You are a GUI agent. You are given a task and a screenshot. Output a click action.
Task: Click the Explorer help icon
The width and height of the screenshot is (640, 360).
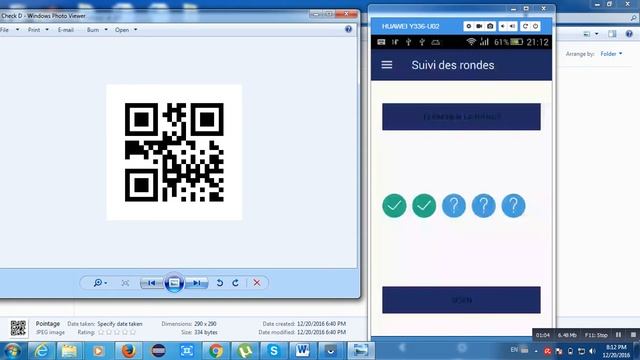[x=629, y=34]
